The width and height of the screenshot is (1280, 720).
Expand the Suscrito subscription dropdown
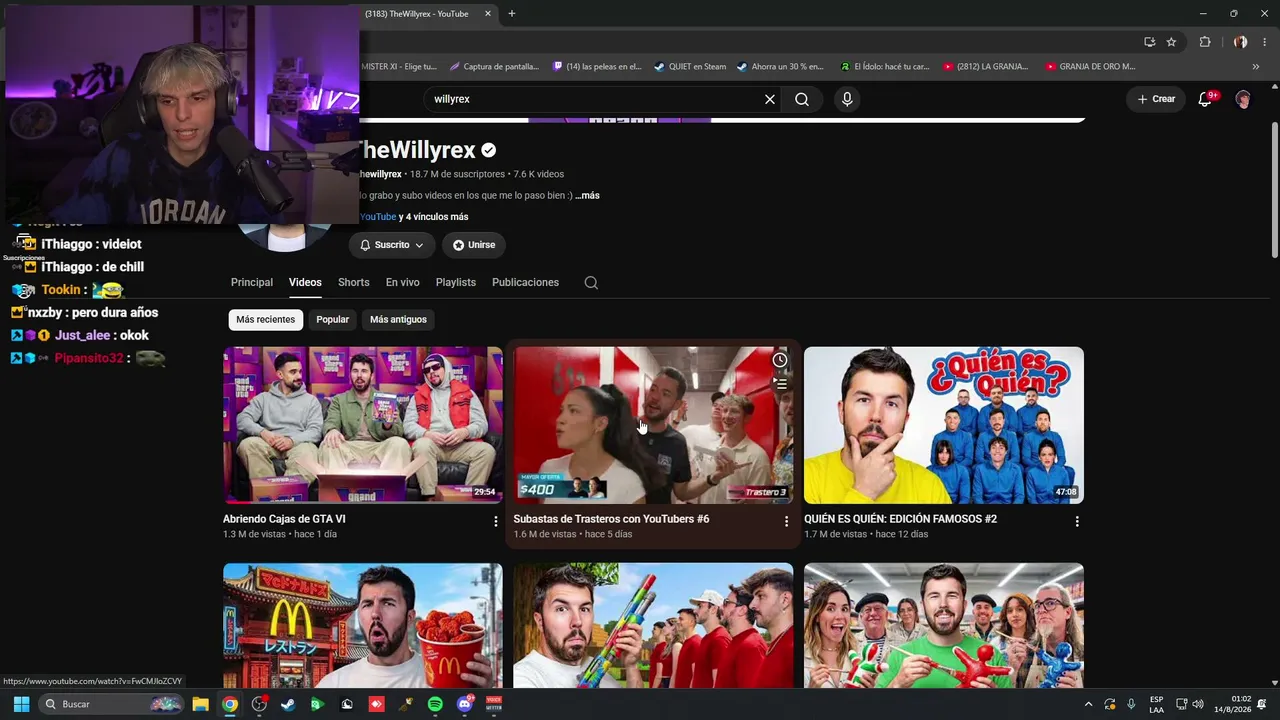(391, 245)
